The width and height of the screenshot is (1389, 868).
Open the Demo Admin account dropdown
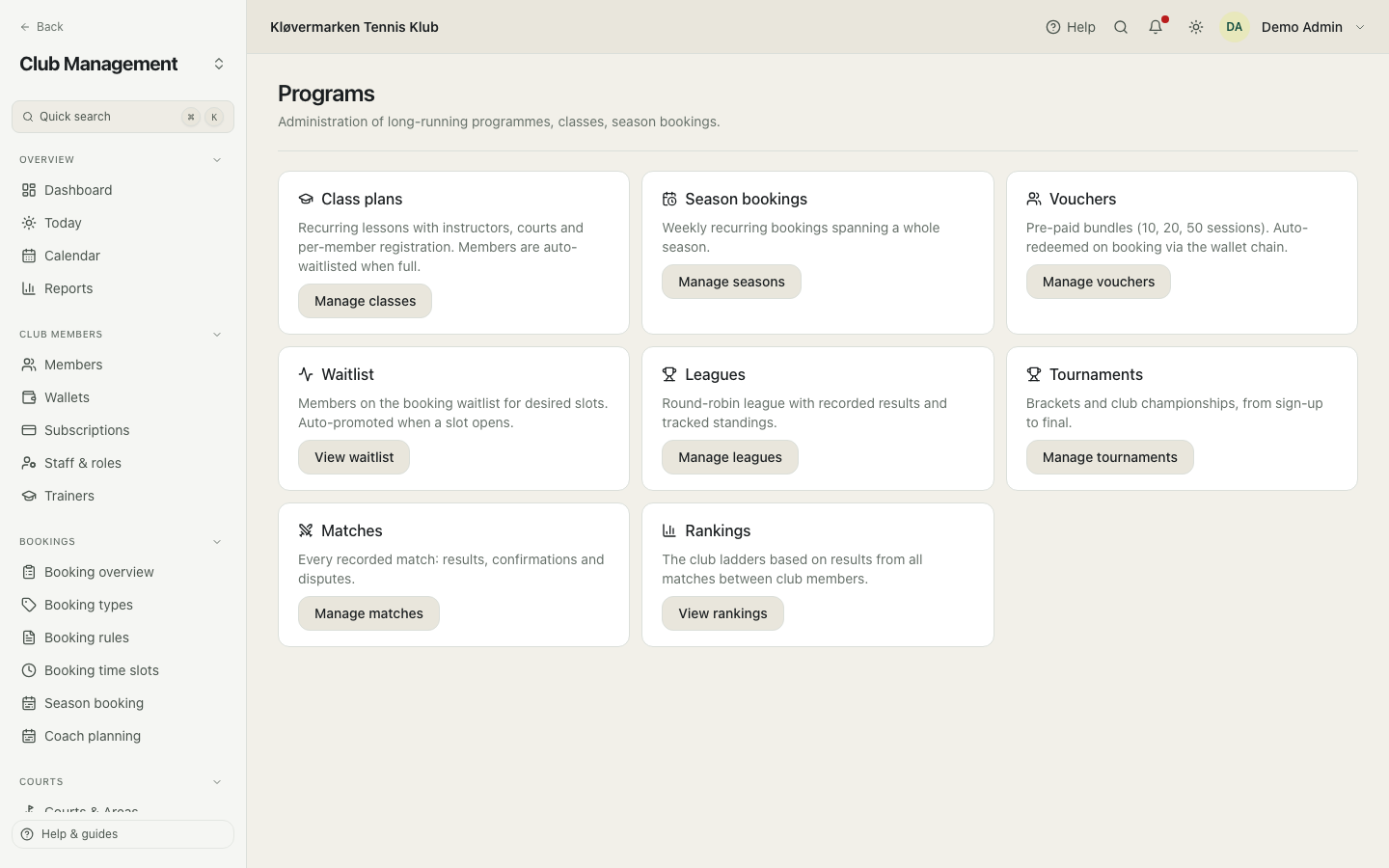tap(1294, 27)
